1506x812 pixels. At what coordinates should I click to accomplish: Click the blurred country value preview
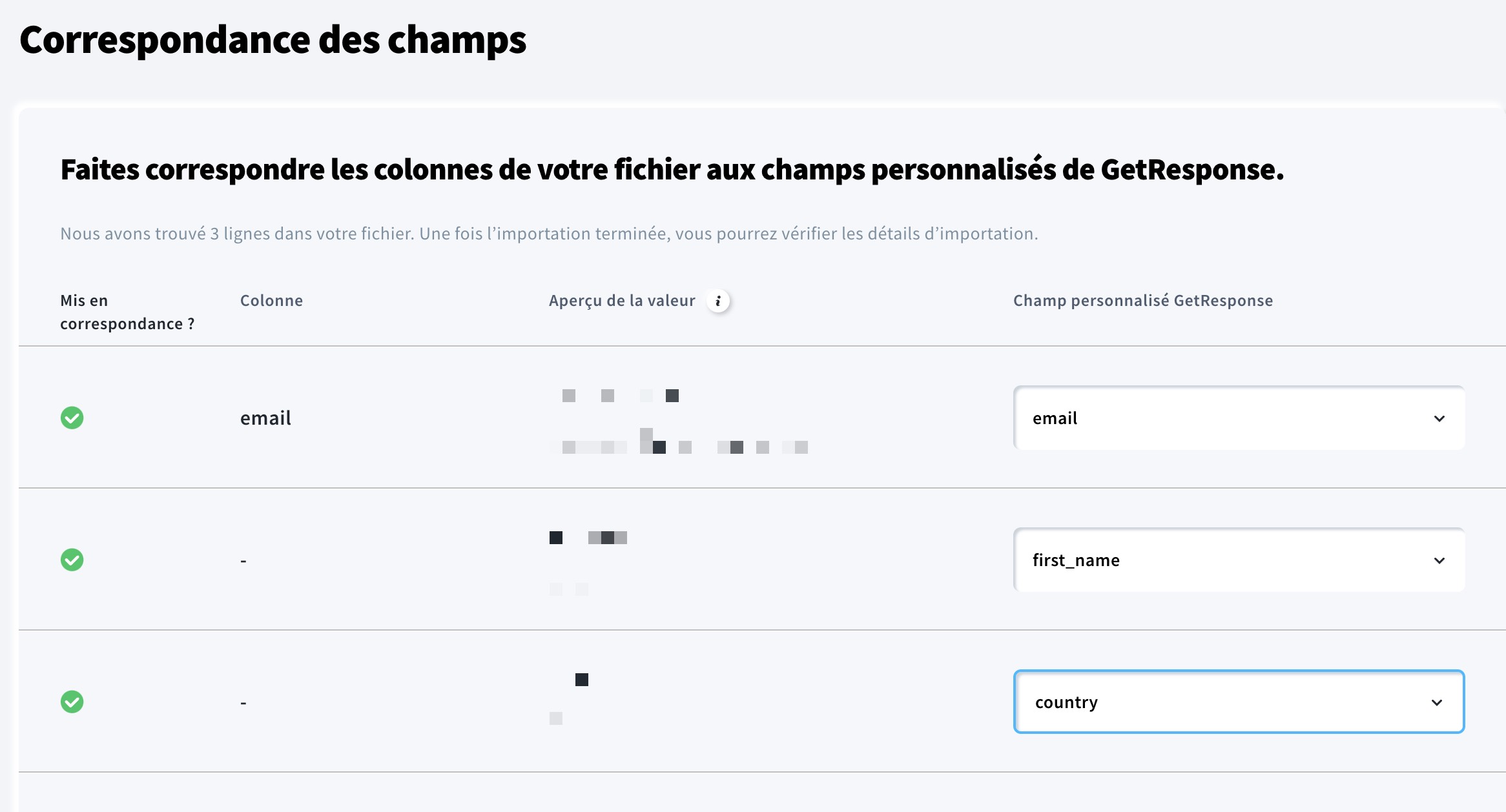tap(569, 698)
